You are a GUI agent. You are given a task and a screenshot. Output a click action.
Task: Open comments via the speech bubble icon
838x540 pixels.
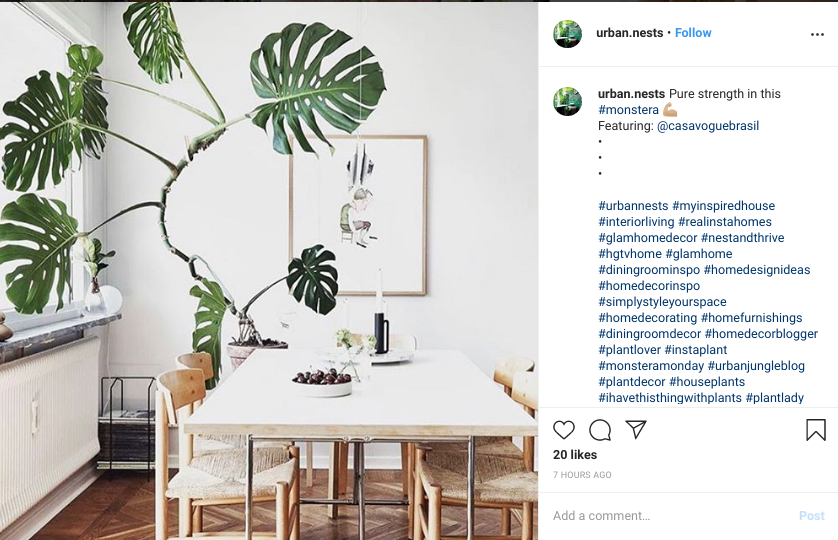600,430
